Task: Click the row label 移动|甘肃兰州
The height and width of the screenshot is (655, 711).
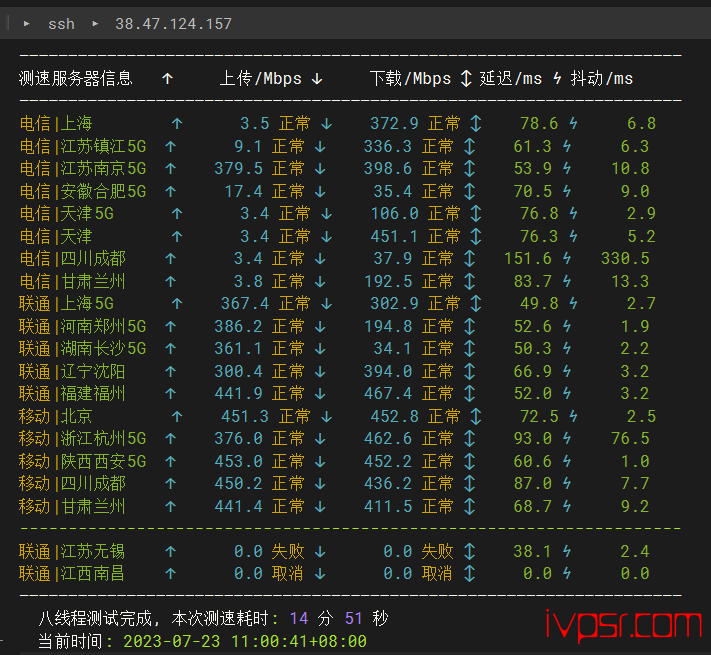Action: 73,506
